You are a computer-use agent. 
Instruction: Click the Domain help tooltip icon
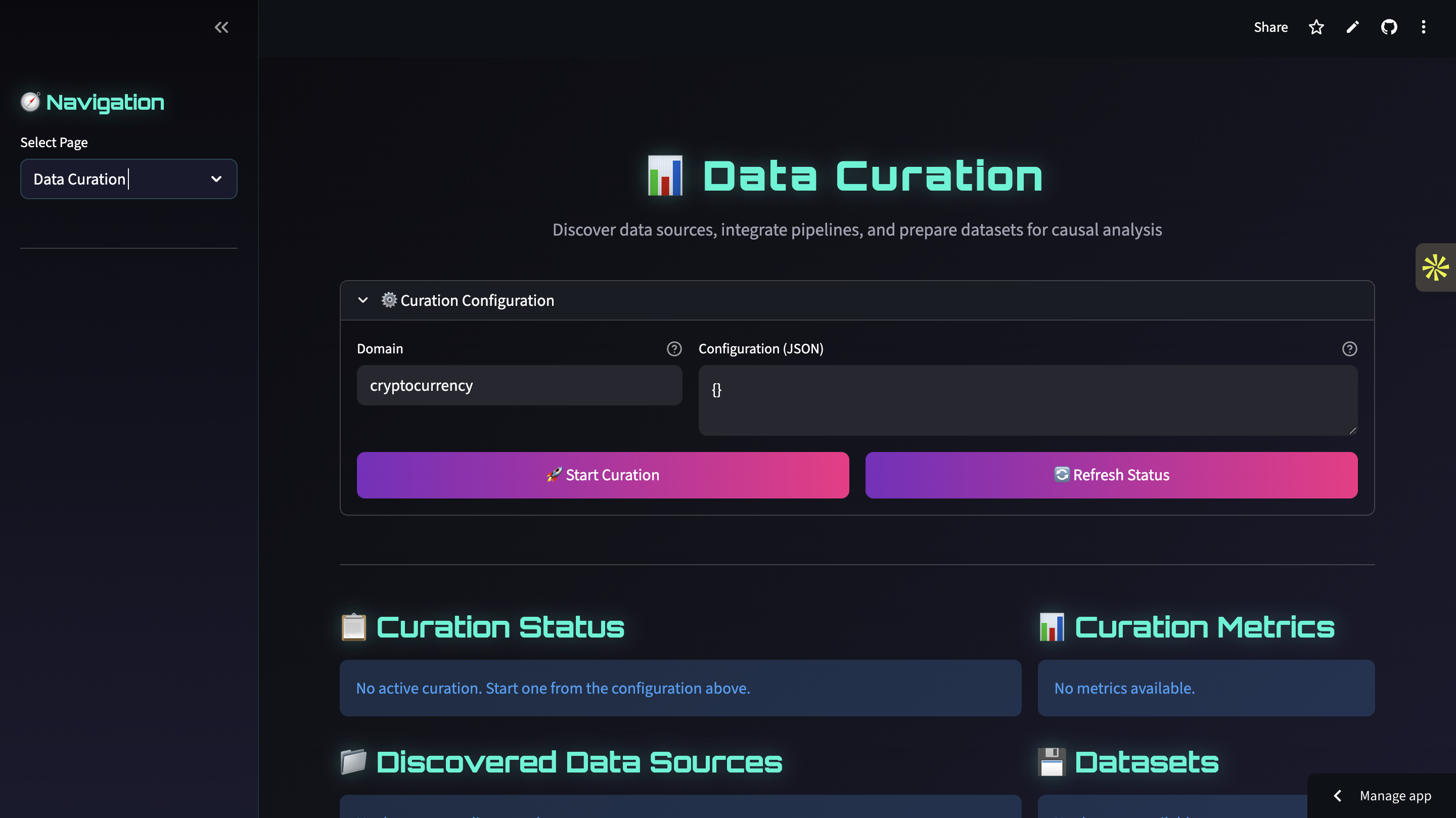click(x=674, y=349)
